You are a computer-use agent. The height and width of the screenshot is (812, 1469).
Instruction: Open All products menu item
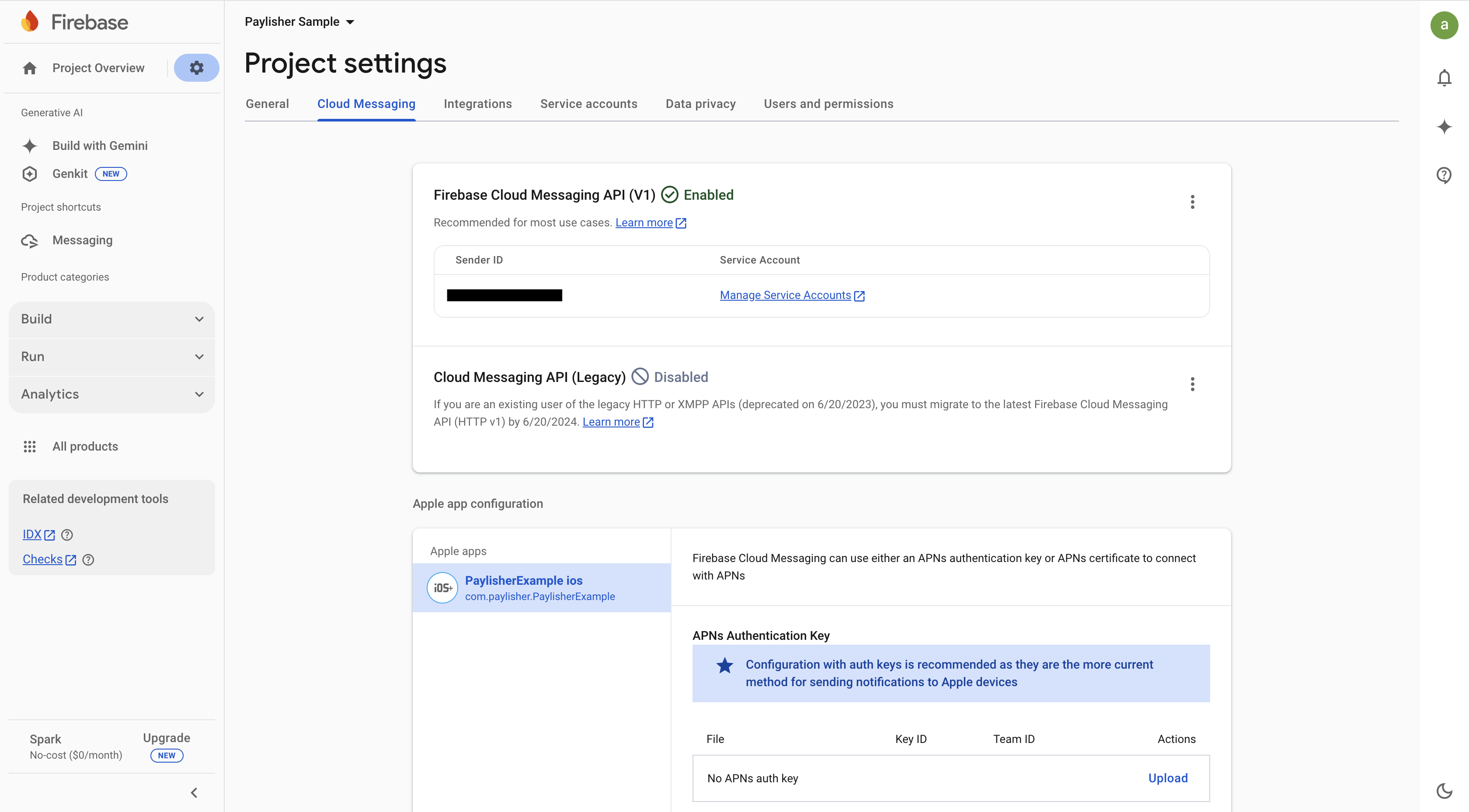(85, 447)
